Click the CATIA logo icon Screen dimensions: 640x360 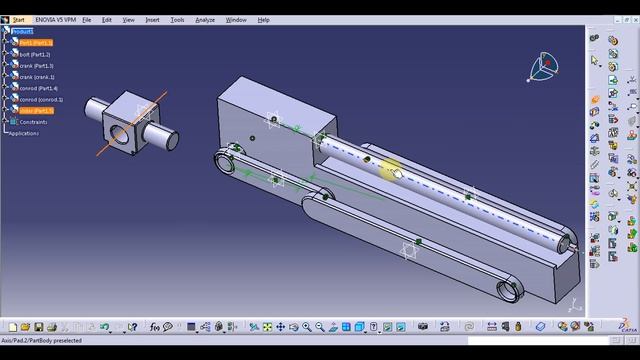[x=627, y=325]
